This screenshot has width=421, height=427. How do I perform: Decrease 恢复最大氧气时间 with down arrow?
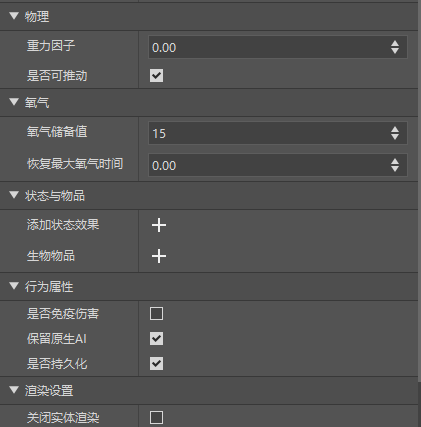click(395, 168)
